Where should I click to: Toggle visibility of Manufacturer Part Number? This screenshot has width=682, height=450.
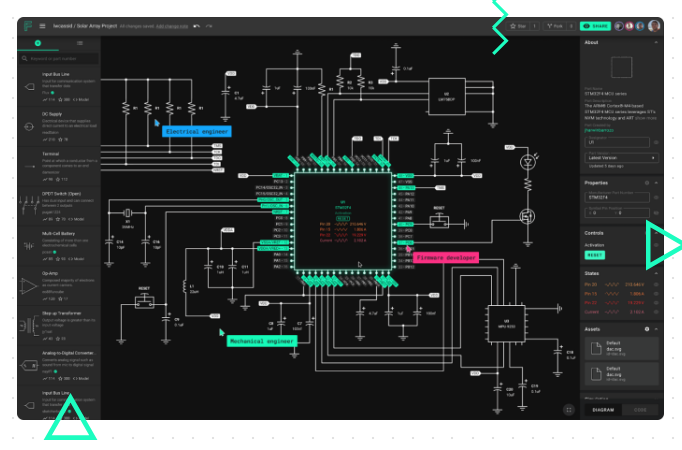655,198
